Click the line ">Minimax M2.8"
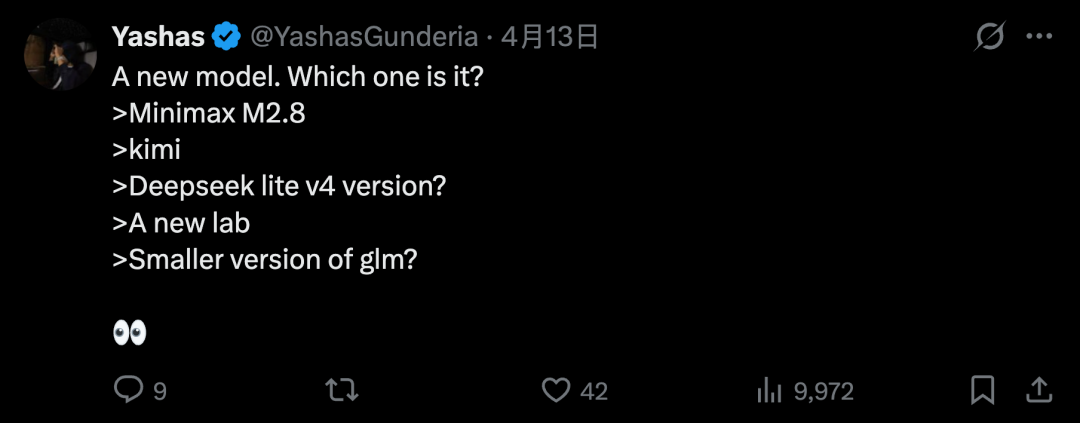Image resolution: width=1080 pixels, height=423 pixels. [209, 113]
